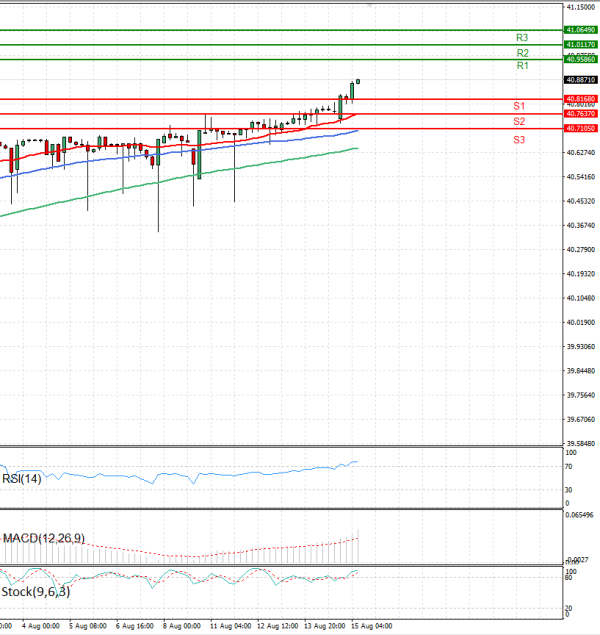This screenshot has height=635, width=600.
Task: Click the 11 Aug 04:00 time label
Action: pyautogui.click(x=230, y=626)
